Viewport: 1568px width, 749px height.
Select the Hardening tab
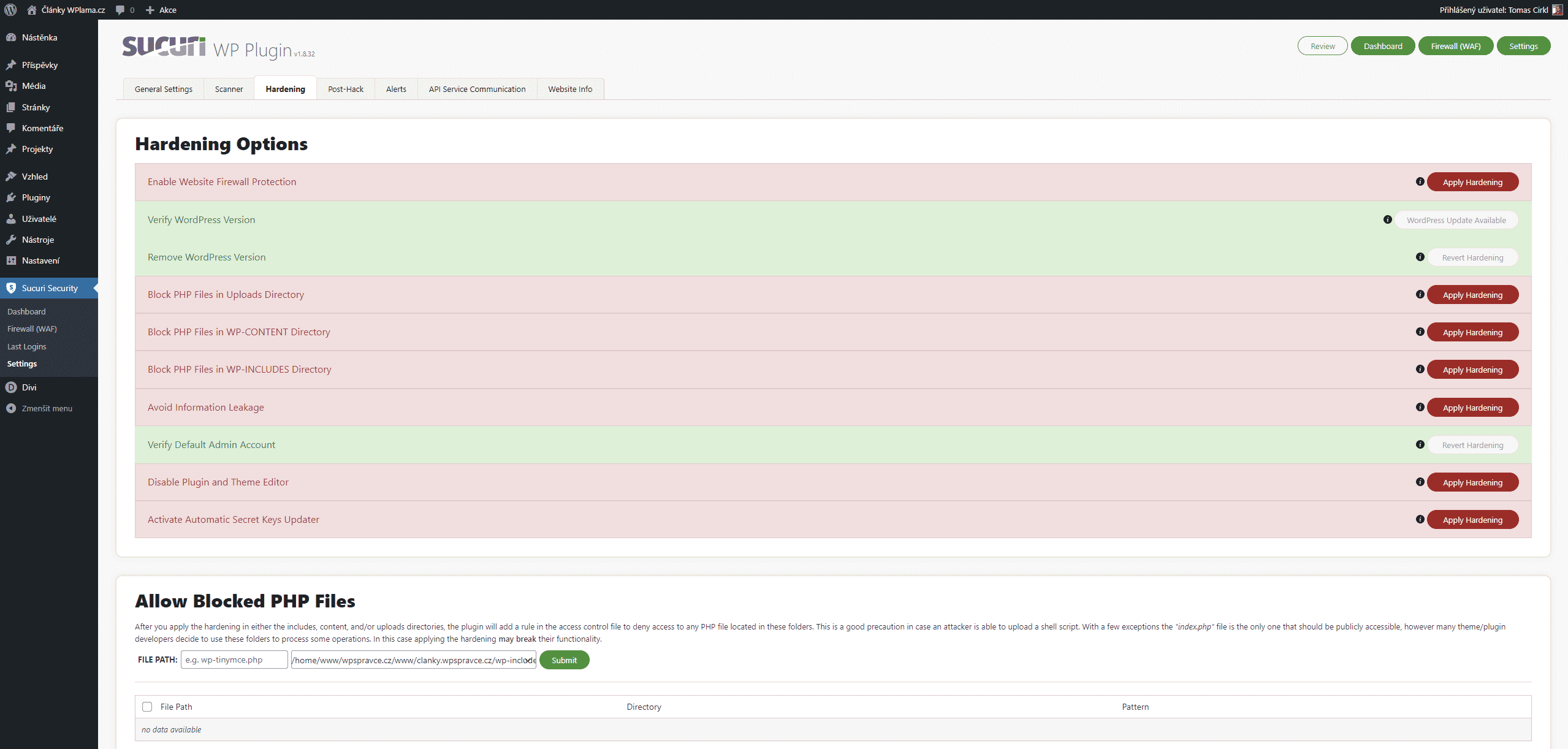tap(286, 89)
